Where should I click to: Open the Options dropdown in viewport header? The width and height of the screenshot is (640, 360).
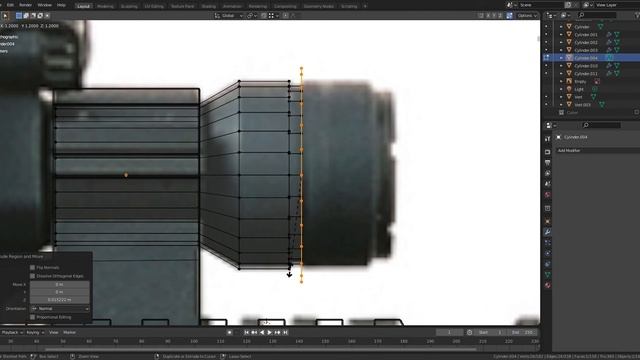[x=527, y=16]
